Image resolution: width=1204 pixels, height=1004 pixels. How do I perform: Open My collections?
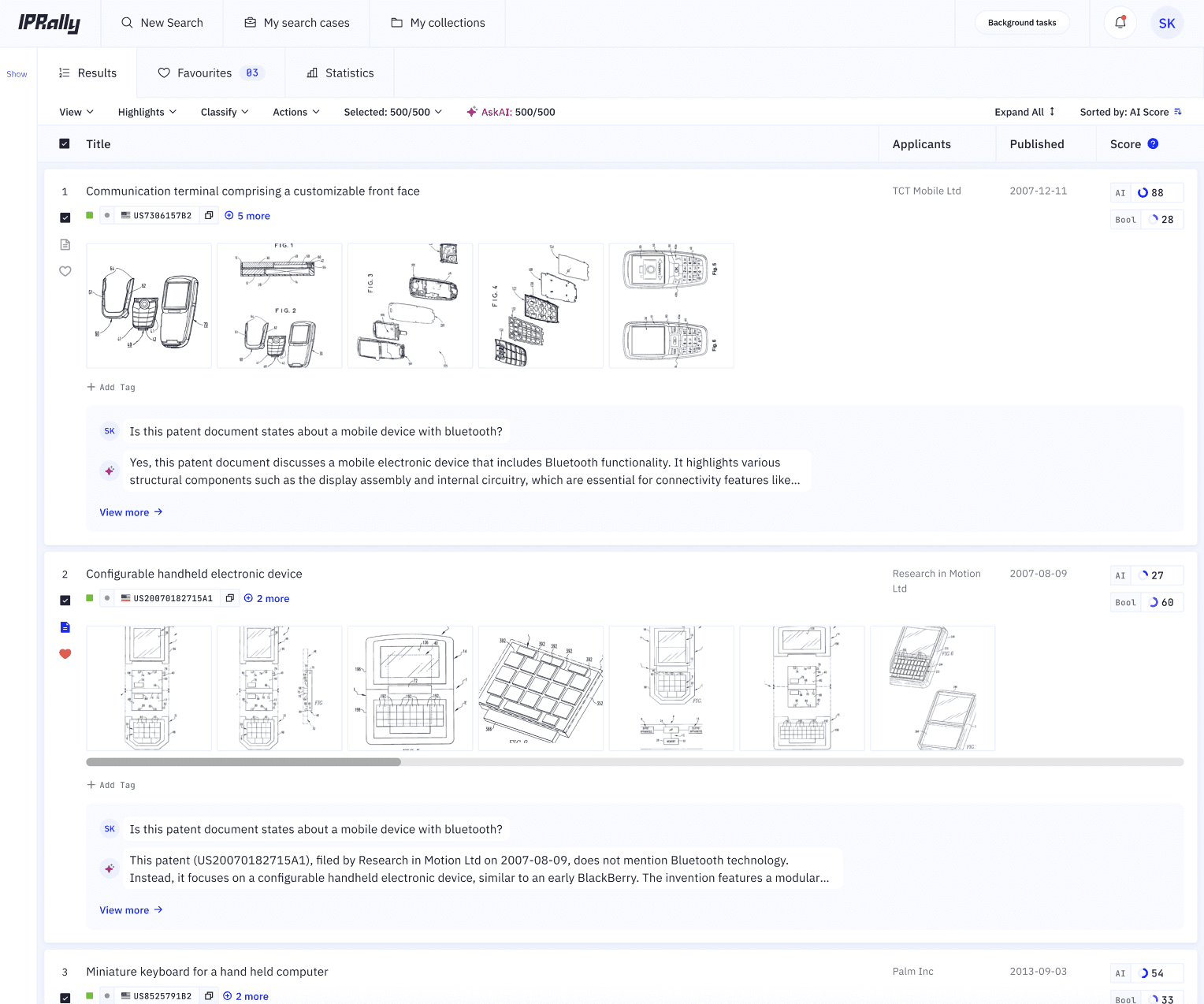coord(438,23)
